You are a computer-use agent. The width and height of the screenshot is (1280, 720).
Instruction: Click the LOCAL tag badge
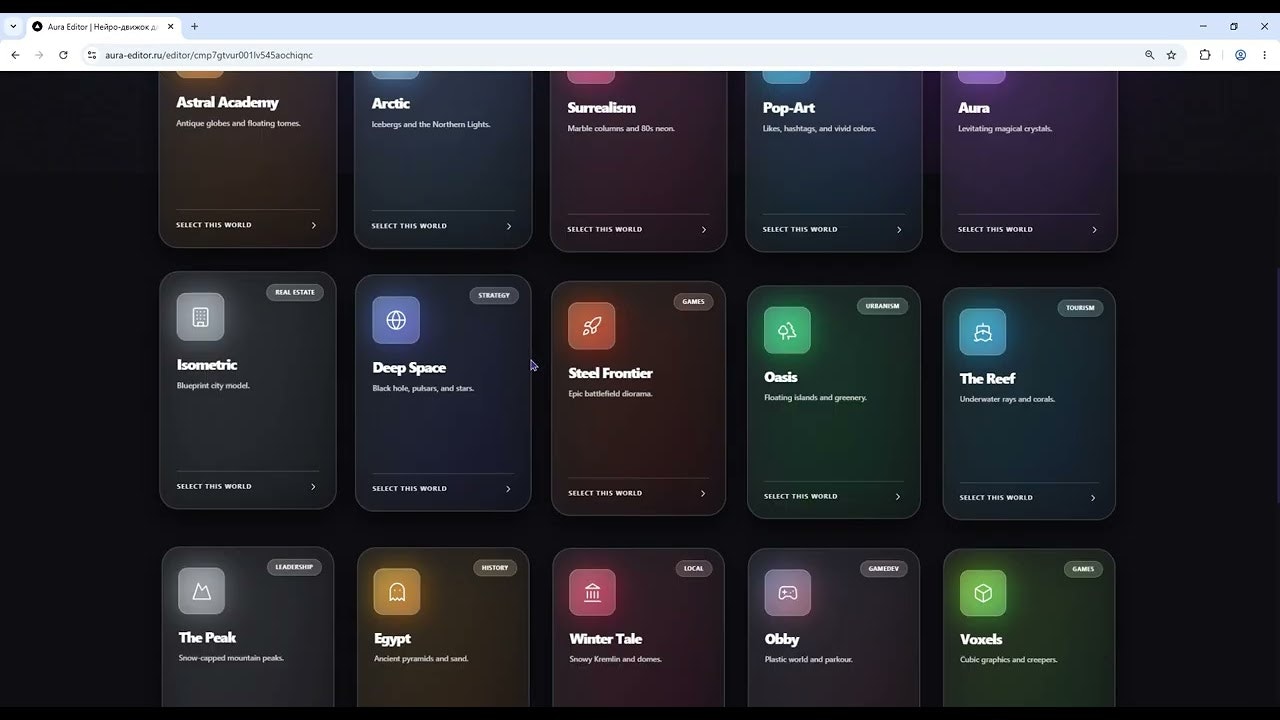(694, 568)
